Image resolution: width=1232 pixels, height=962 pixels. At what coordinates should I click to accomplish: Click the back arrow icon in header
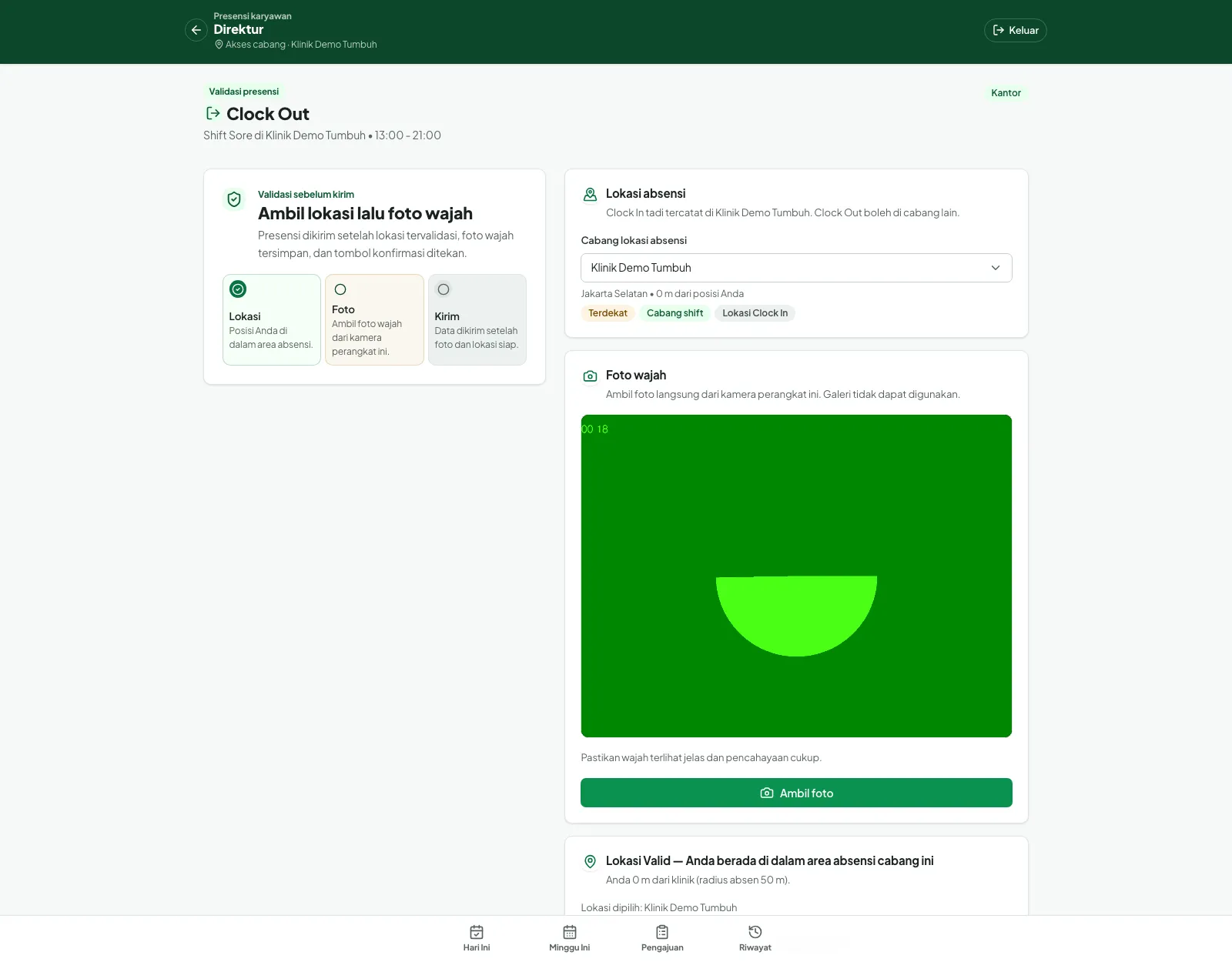196,30
